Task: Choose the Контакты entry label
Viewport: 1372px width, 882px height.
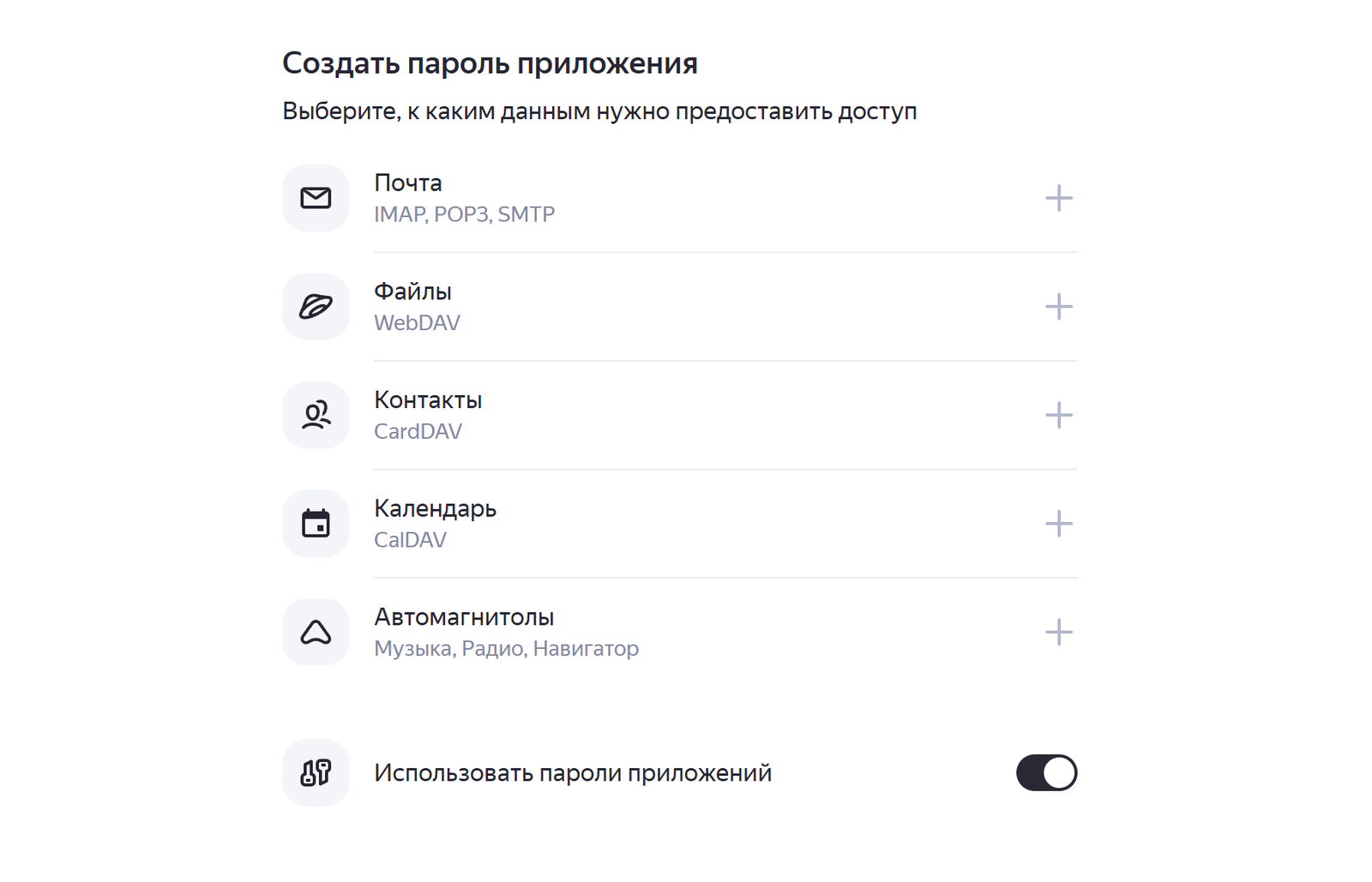Action: (428, 400)
